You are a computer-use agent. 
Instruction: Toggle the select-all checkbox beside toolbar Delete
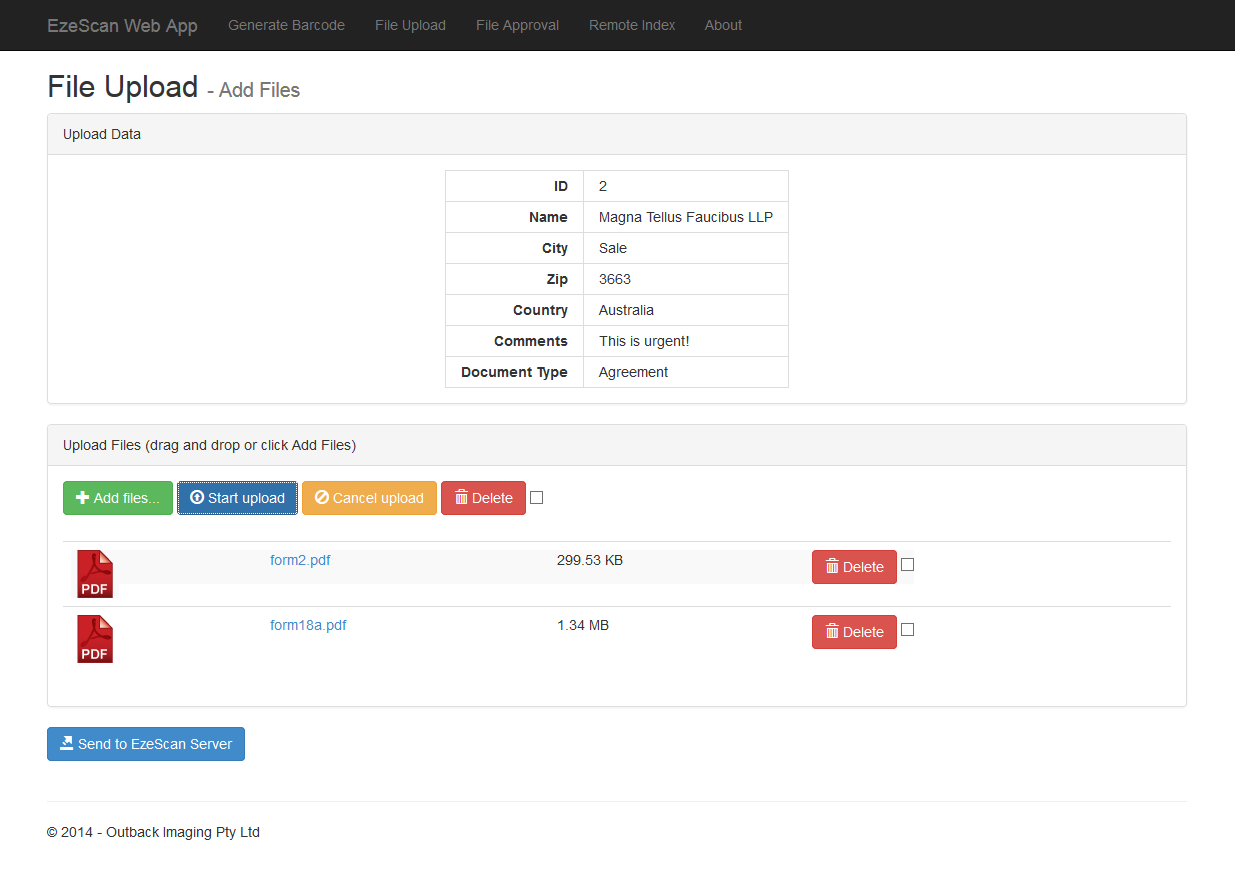click(x=537, y=497)
